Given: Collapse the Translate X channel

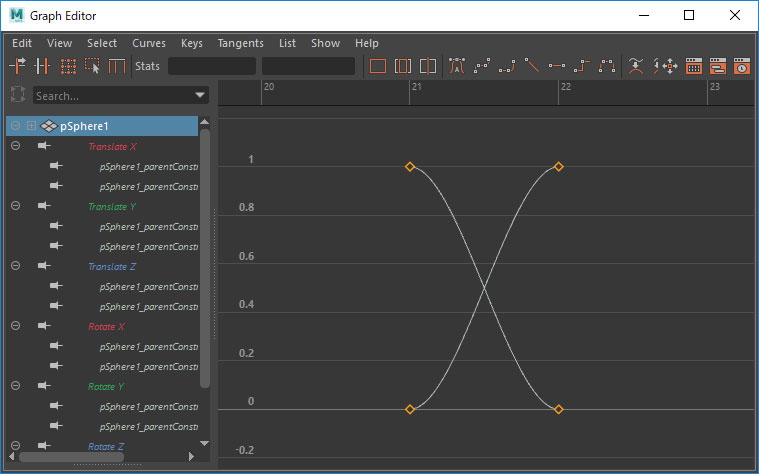Looking at the screenshot, I should (15, 146).
